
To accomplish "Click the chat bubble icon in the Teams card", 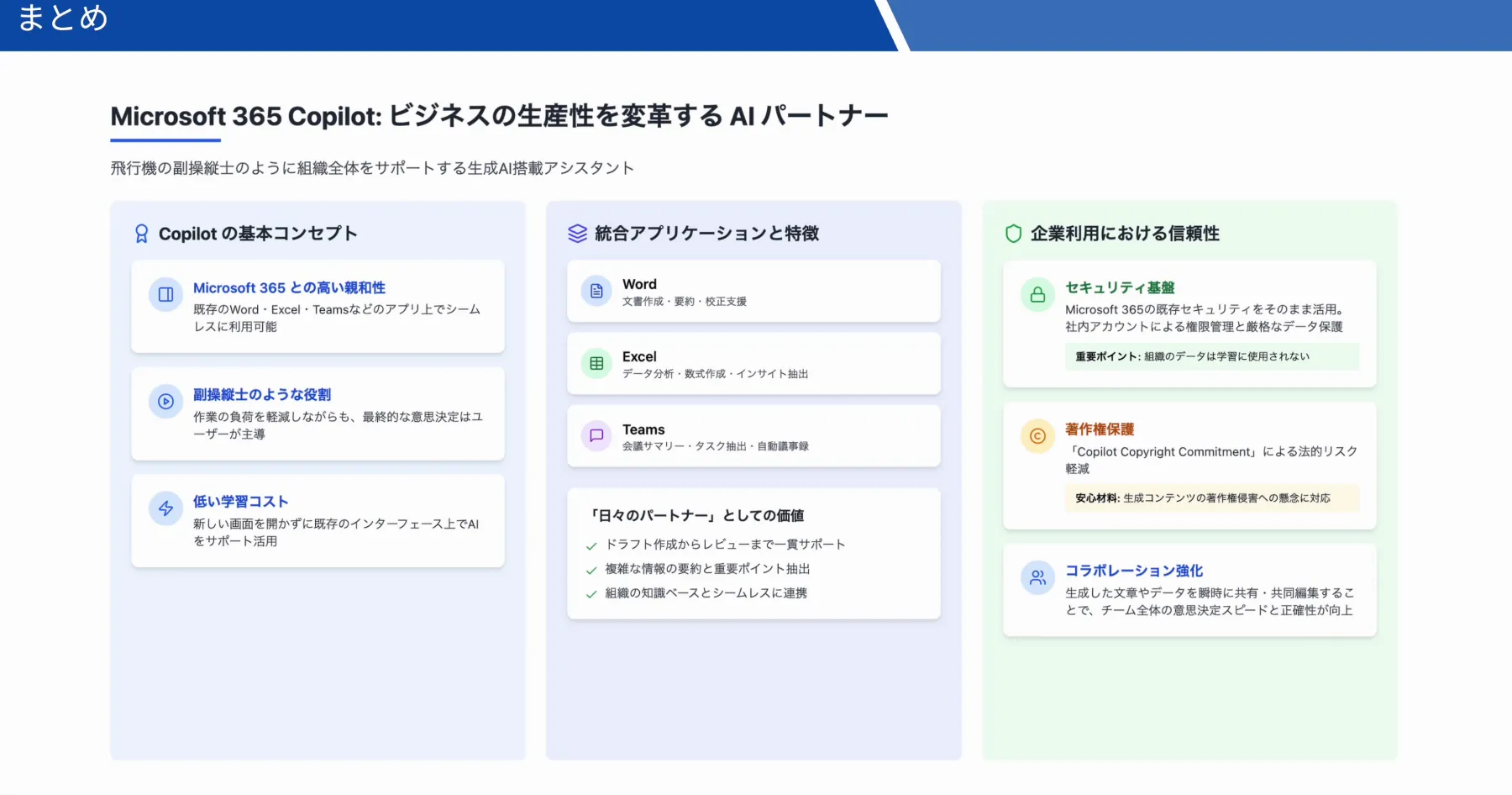I will click(x=596, y=435).
